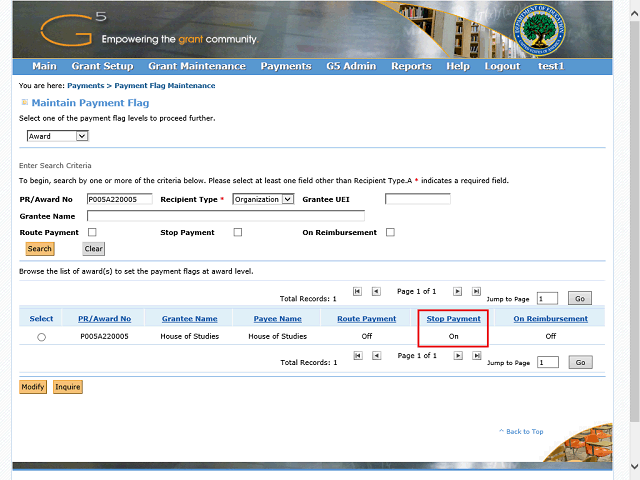This screenshot has width=640, height=480.
Task: Click last-page arrow above the results table
Action: 477,291
